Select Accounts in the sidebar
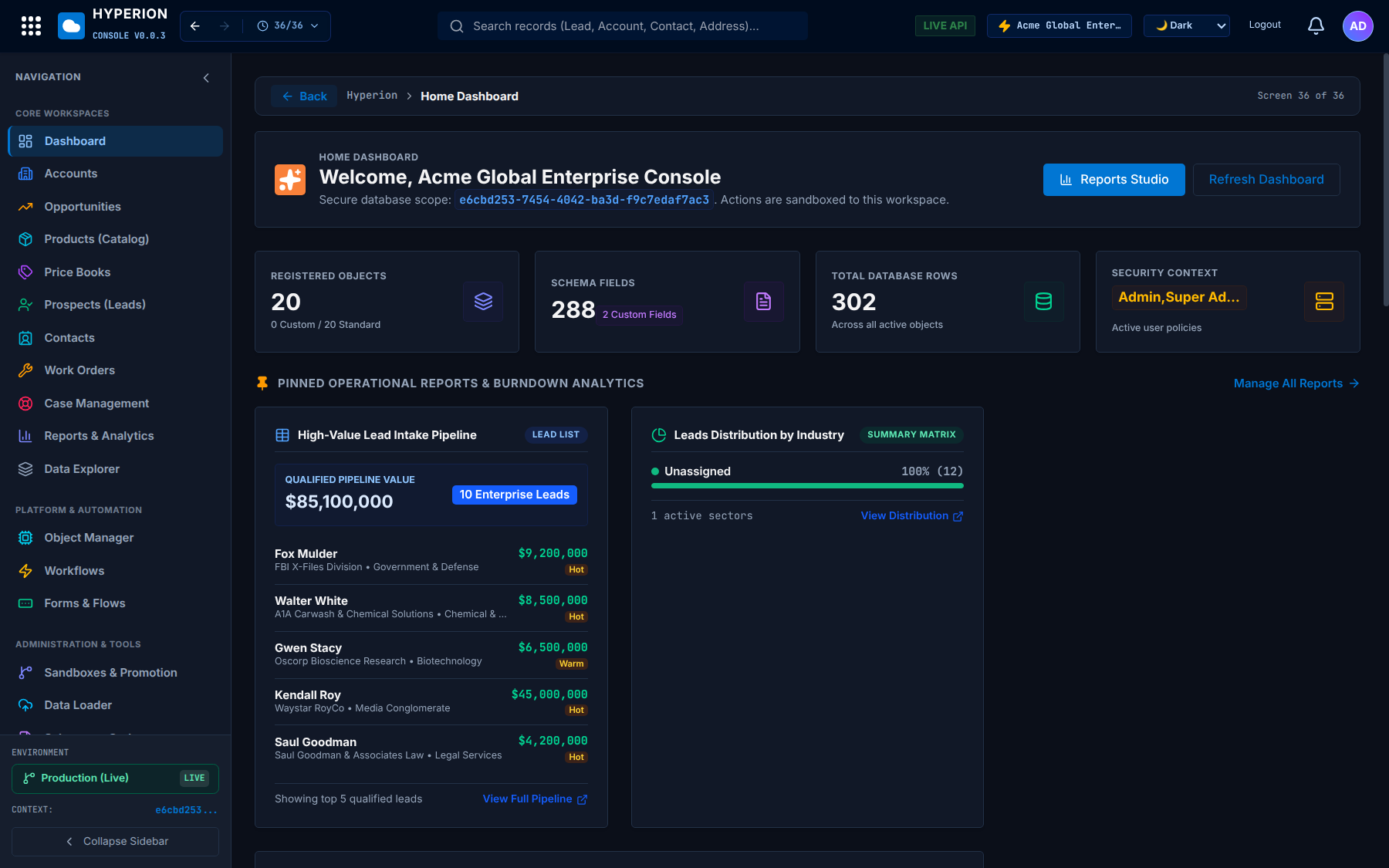 point(115,174)
